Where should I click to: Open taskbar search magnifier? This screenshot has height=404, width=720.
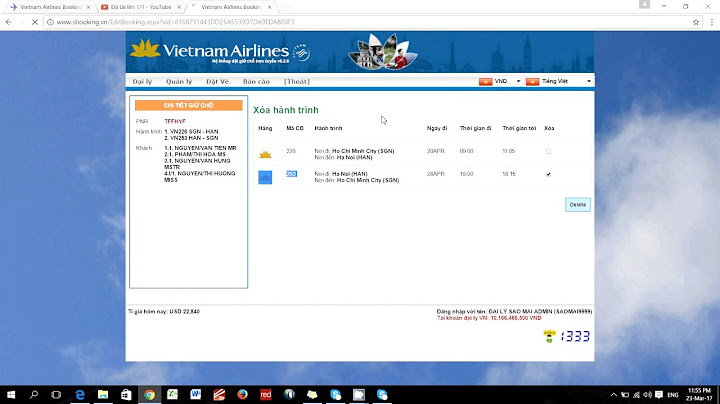pos(34,394)
